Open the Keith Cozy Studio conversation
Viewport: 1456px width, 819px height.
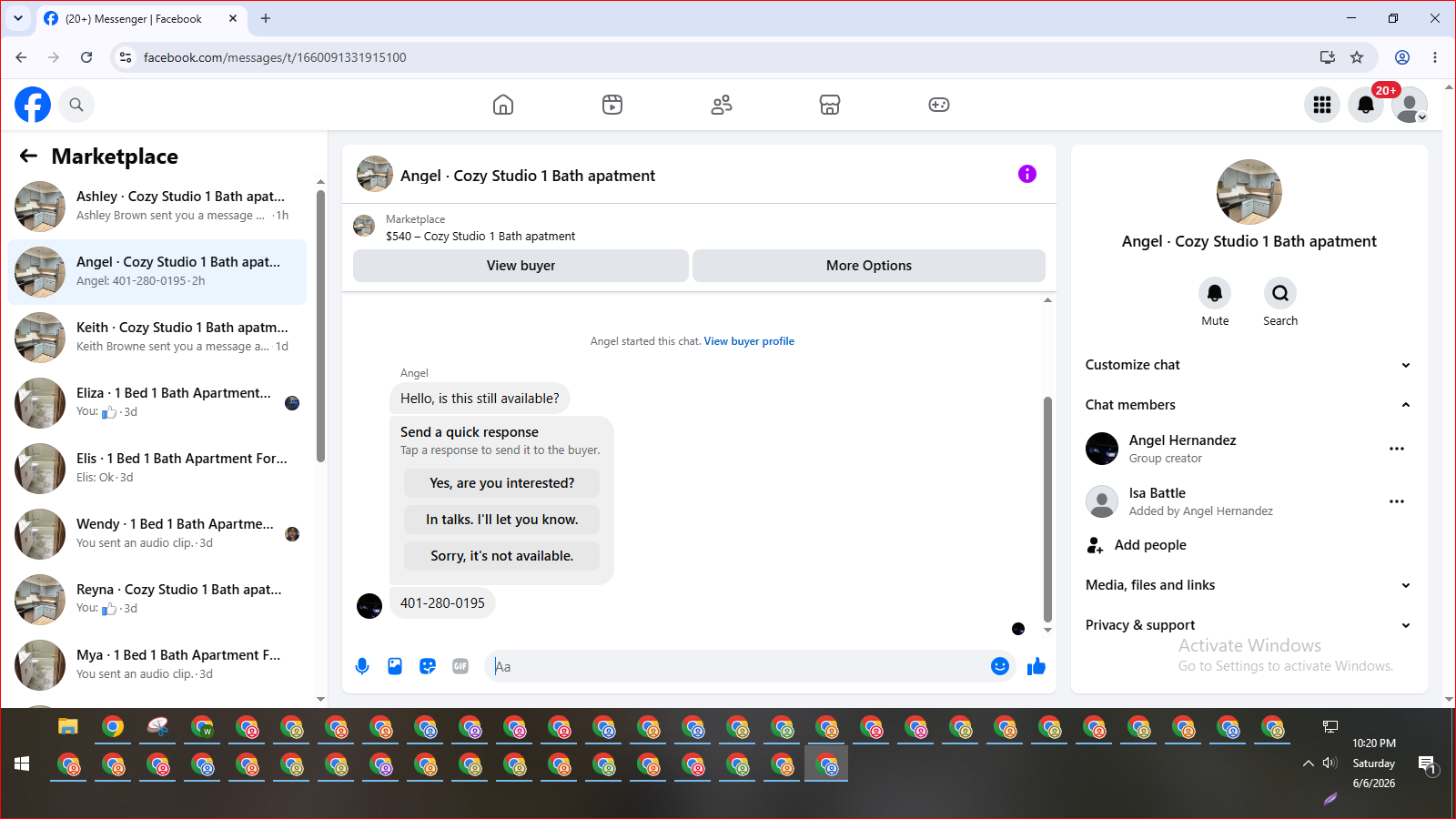point(157,338)
